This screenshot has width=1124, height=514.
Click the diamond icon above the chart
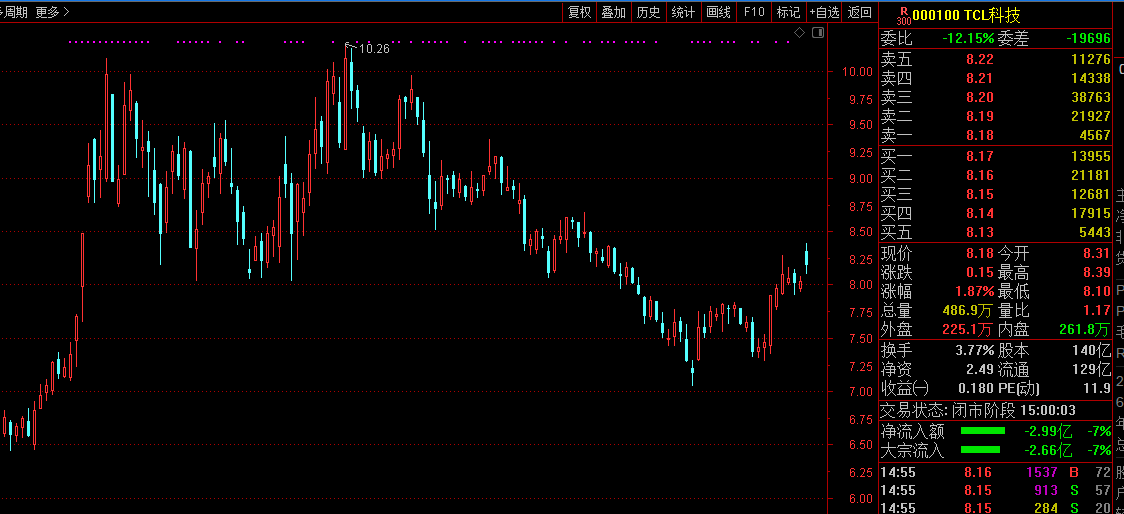click(800, 33)
